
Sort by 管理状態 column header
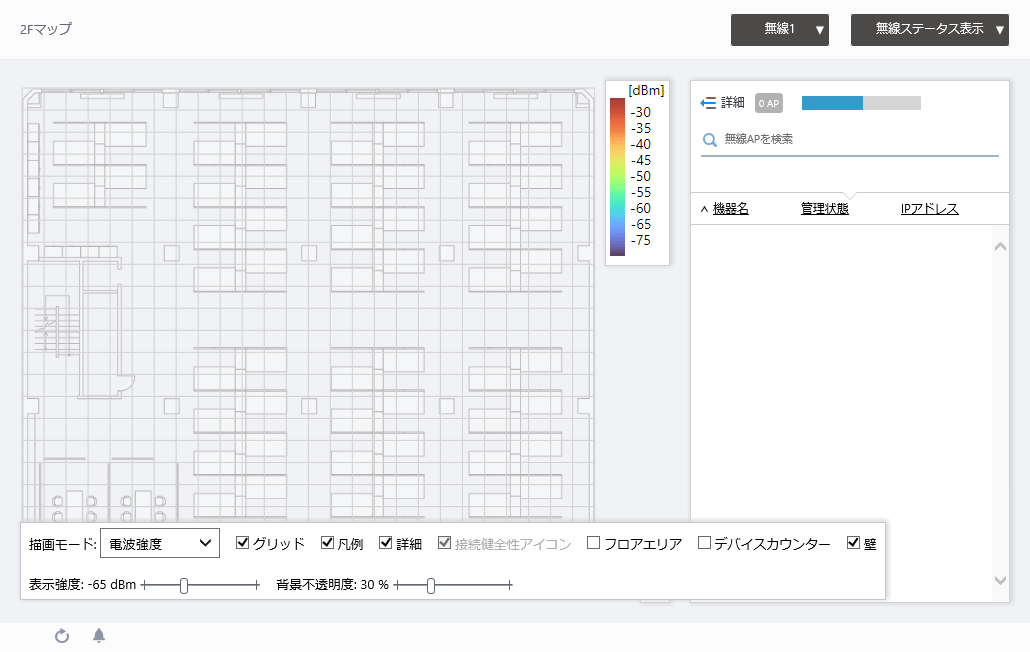point(824,209)
